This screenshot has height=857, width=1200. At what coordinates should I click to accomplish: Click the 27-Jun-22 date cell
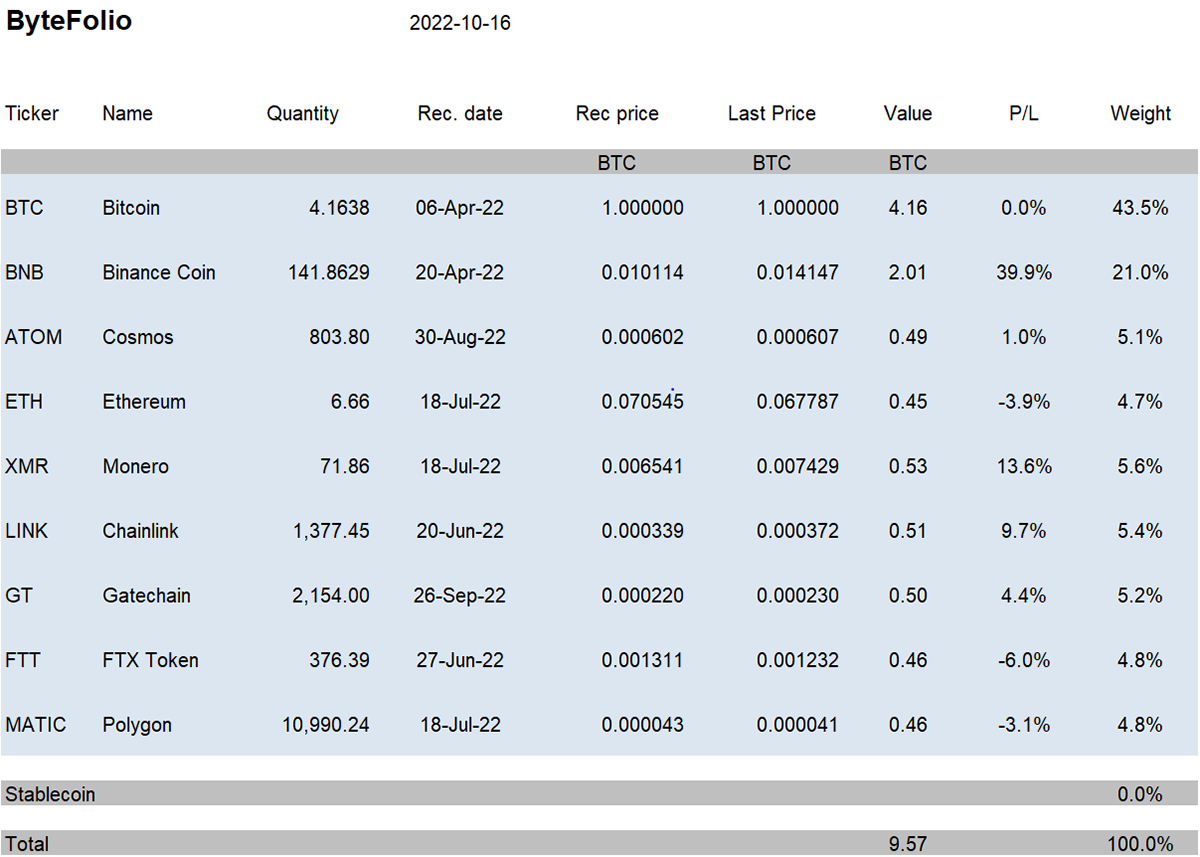460,660
